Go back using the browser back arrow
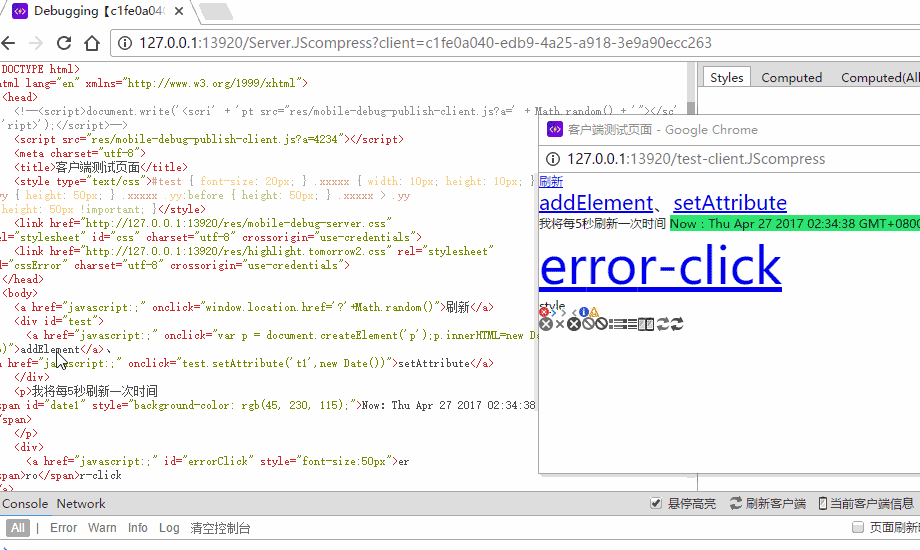The height and width of the screenshot is (550, 920). pos(8,43)
